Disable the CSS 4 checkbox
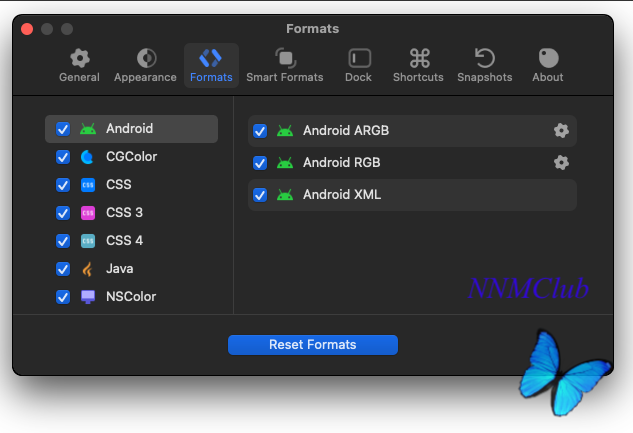633x433 pixels. [63, 241]
